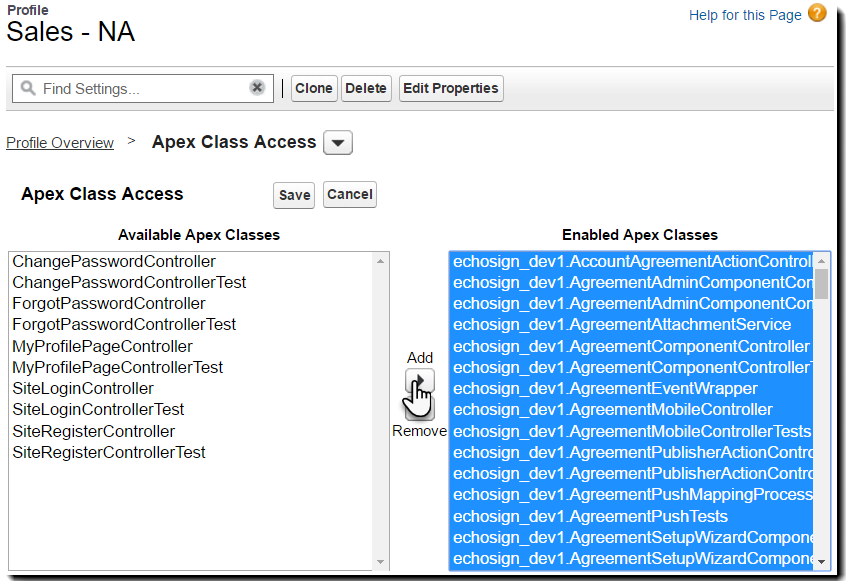Expand the Apex Class Access dropdown
Screen dimensions: 846x581
tap(338, 143)
